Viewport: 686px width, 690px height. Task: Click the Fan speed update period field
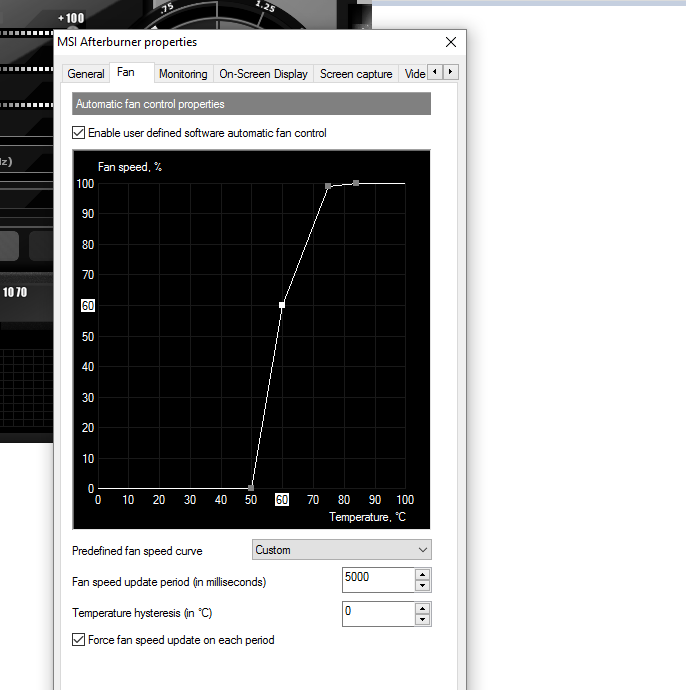pyautogui.click(x=378, y=580)
